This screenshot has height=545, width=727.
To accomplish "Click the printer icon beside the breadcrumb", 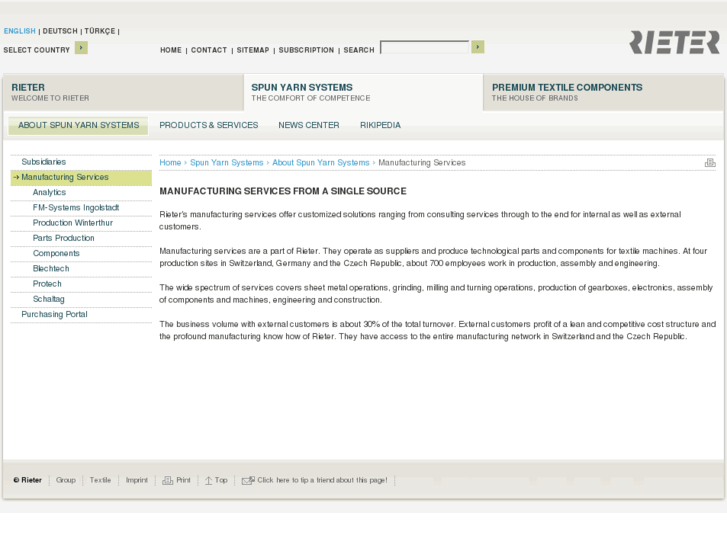I will pos(710,162).
